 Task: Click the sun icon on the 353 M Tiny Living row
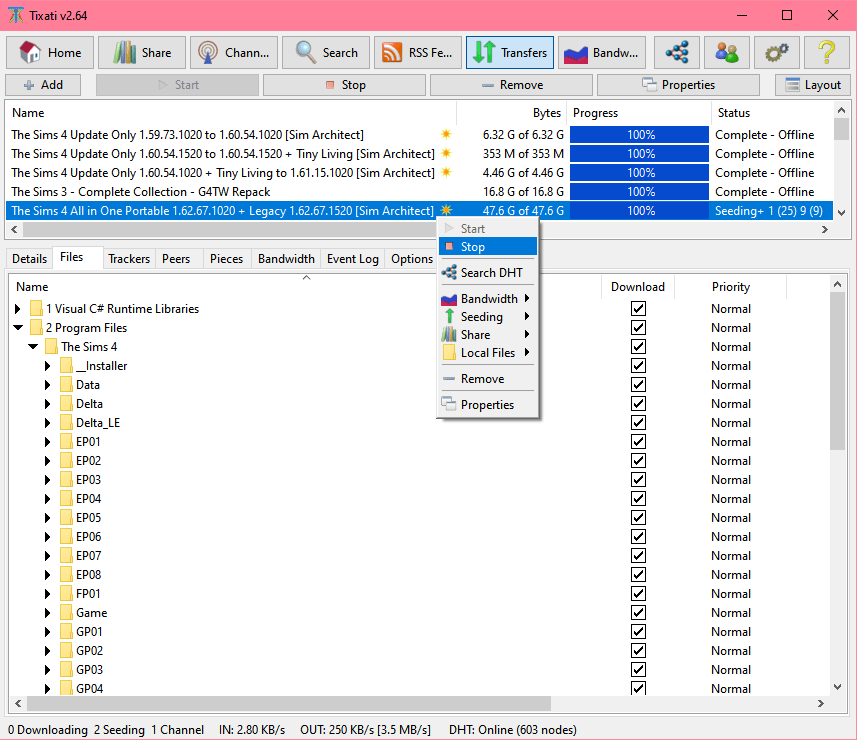[x=447, y=154]
